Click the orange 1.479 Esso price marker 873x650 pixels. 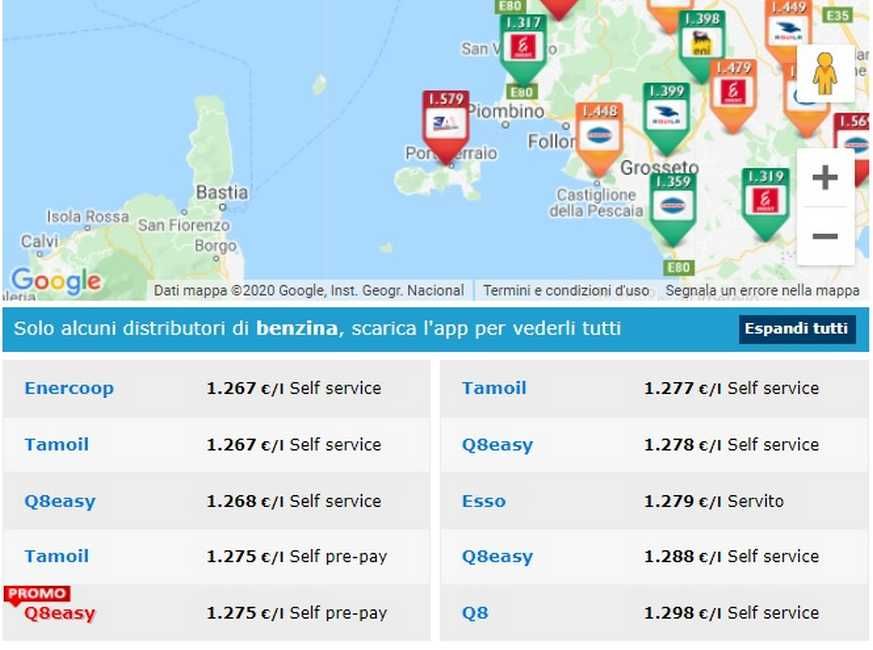[x=733, y=94]
